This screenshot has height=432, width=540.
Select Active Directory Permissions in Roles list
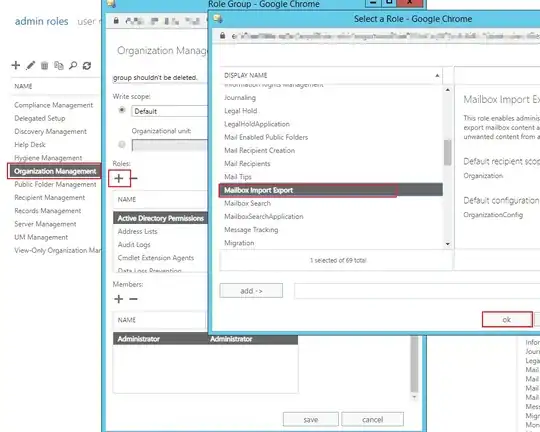click(160, 218)
